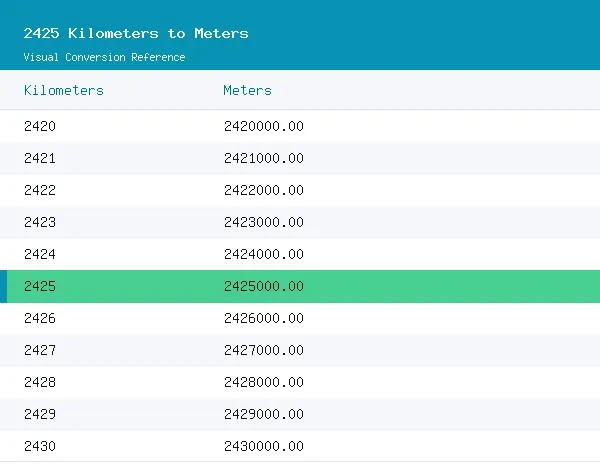Screen dimensions: 600x466
Task: Select the 2423000.00 meters value
Action: point(264,222)
